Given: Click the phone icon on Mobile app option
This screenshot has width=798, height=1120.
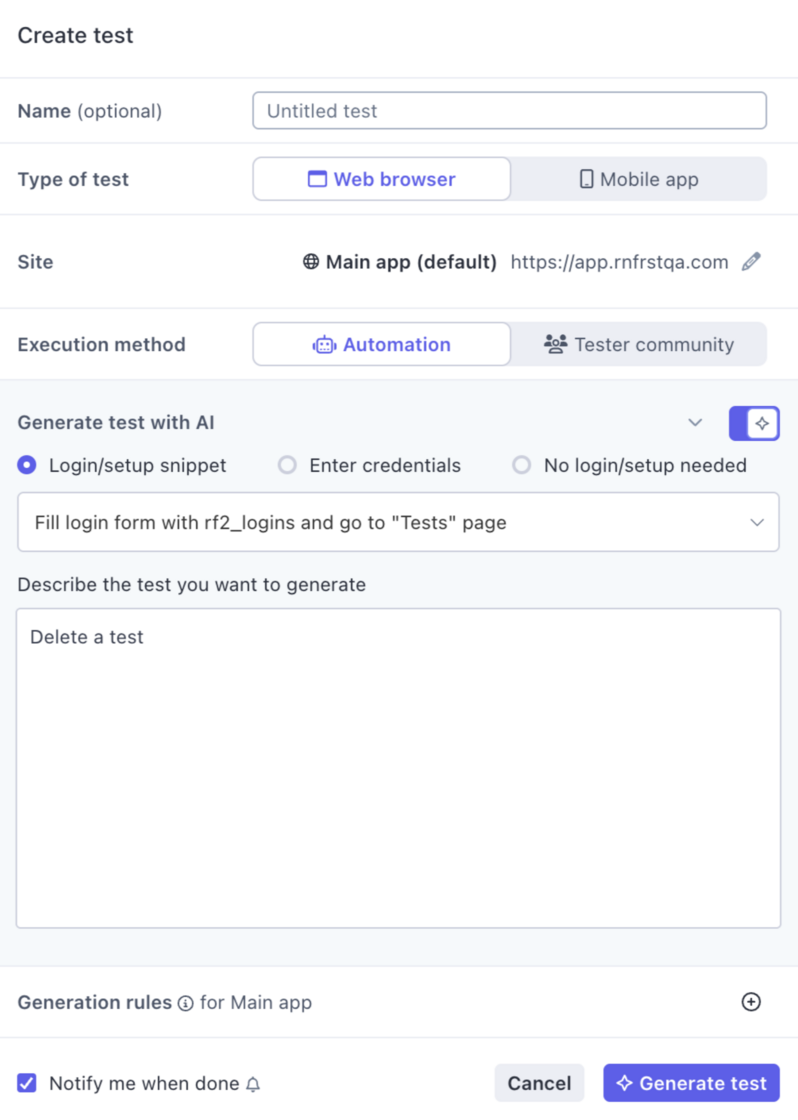Looking at the screenshot, I should pos(586,179).
